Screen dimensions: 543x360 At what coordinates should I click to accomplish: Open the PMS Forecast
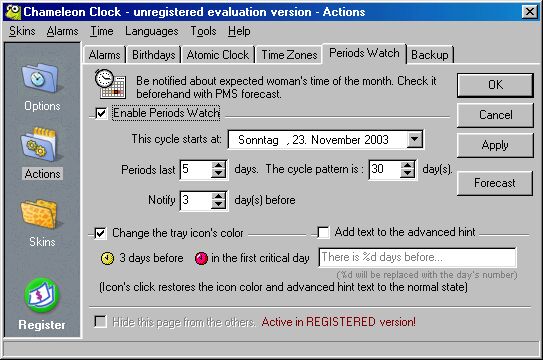point(495,183)
